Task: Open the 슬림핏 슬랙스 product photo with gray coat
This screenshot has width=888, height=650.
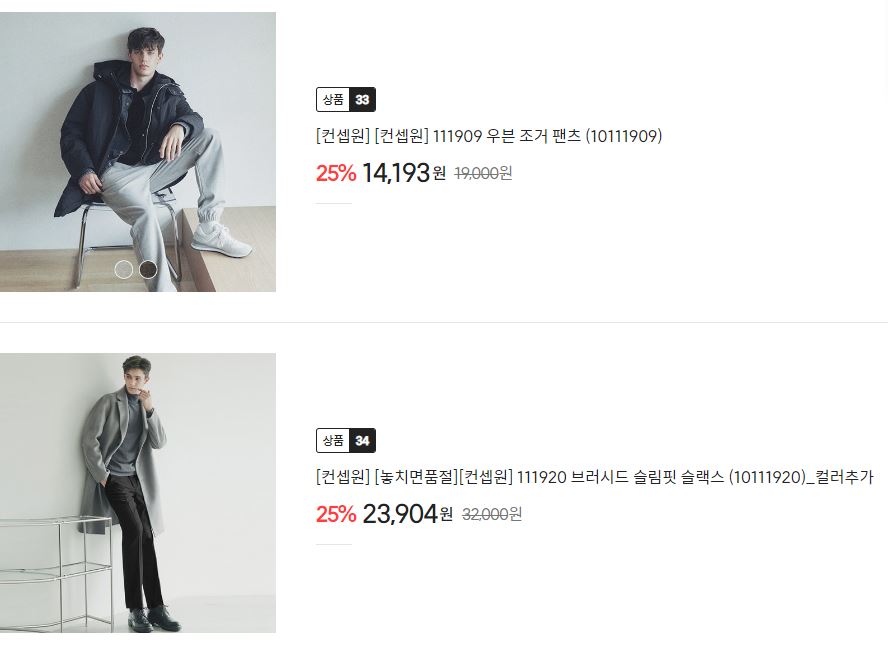Action: click(x=138, y=493)
